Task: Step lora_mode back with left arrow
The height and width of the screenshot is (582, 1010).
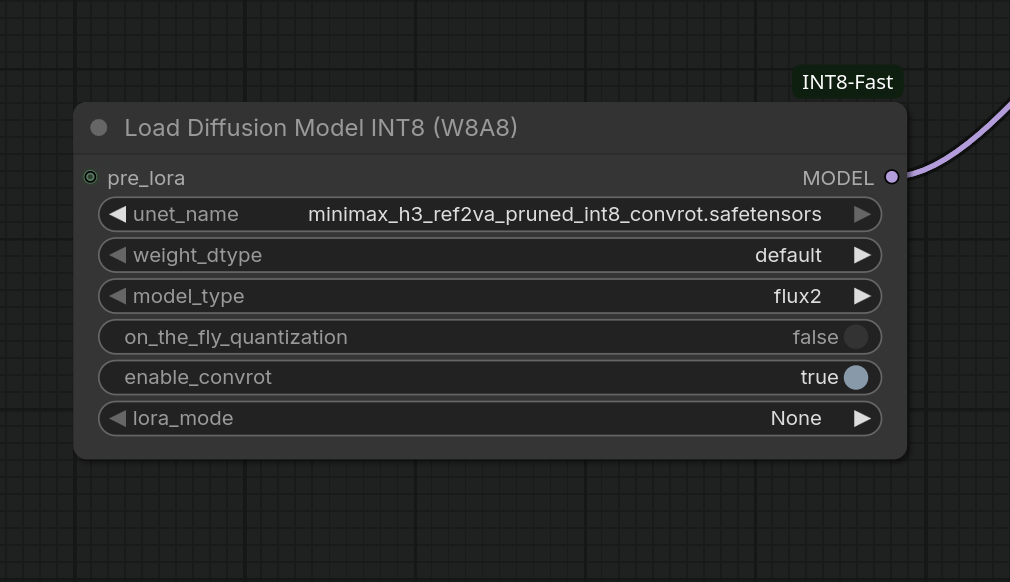Action: 118,418
